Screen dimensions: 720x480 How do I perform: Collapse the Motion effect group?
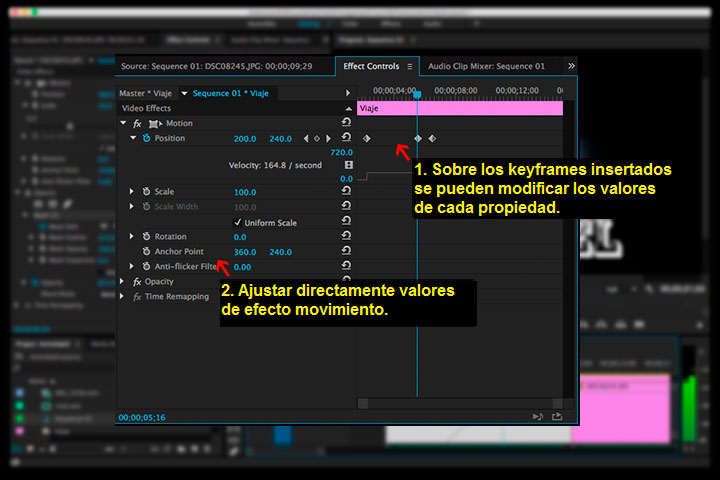(123, 123)
